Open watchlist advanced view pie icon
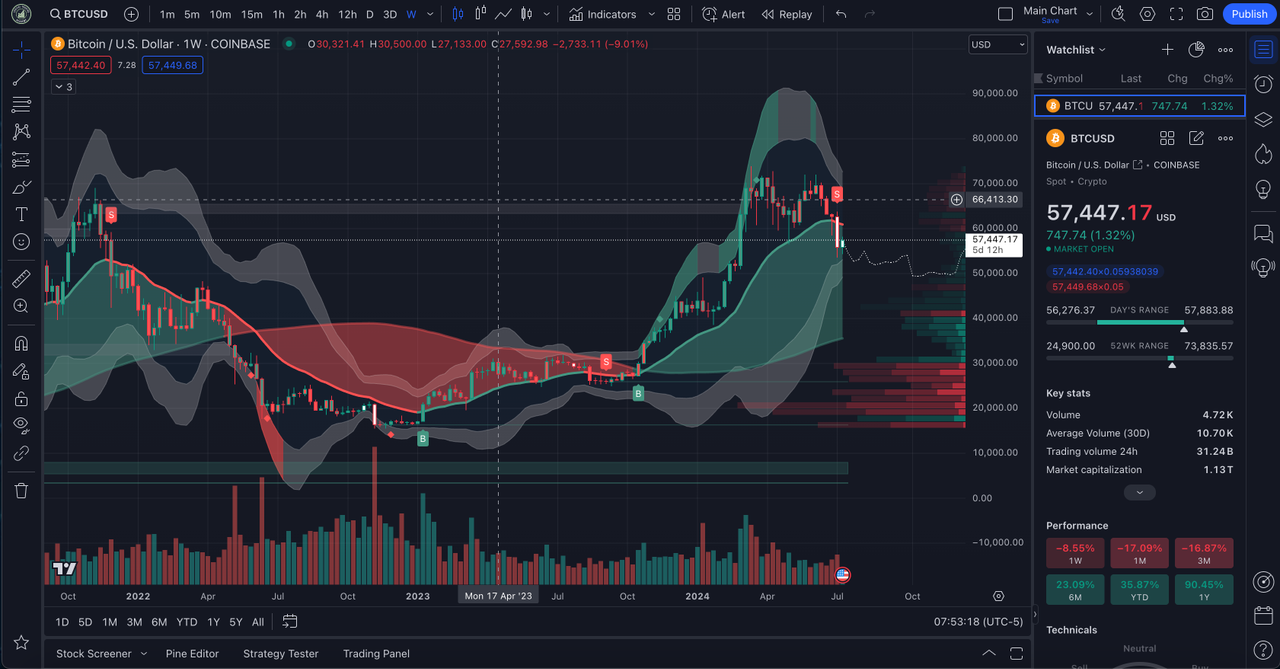 (x=1196, y=50)
